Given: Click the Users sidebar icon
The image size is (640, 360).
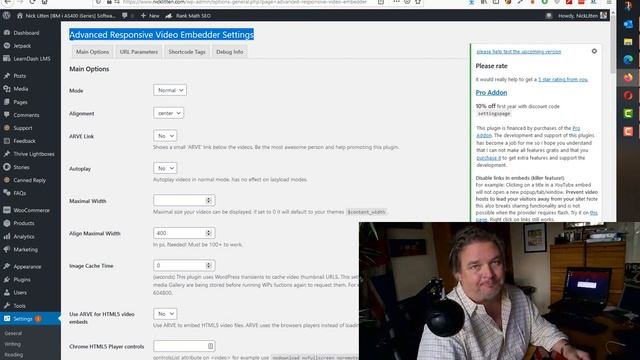Looking at the screenshot, I should pyautogui.click(x=7, y=293).
